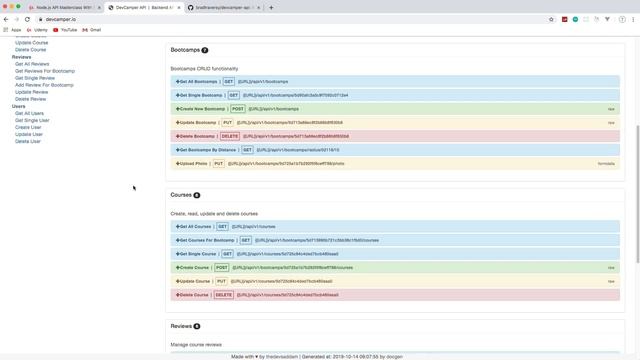Open a new browser tab with the plus
Screen dimensions: 640x360
click(x=271, y=7)
